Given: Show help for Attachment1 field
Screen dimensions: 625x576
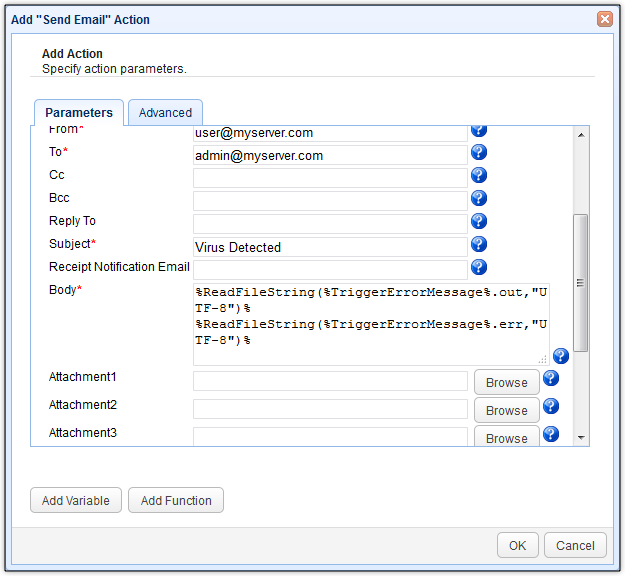Looking at the screenshot, I should click(550, 379).
